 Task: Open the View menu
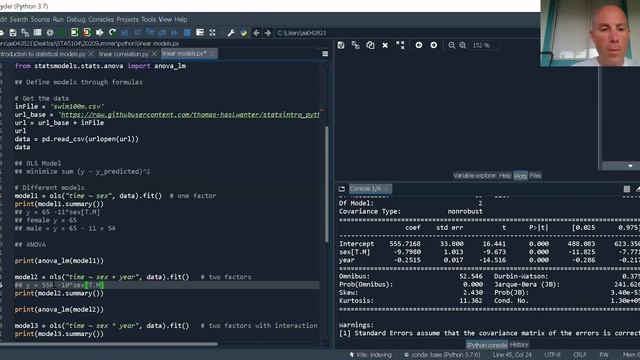[165, 19]
